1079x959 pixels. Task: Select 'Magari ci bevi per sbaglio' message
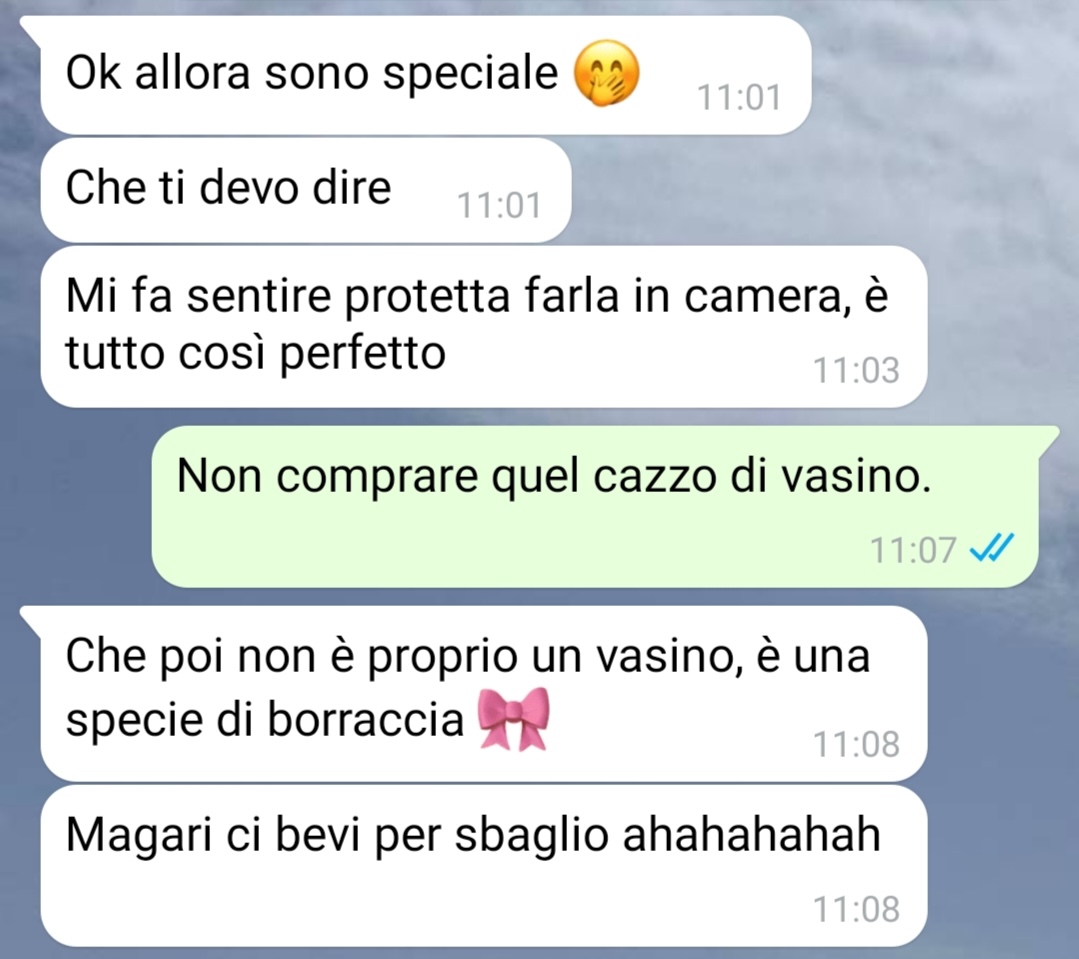[x=484, y=866]
